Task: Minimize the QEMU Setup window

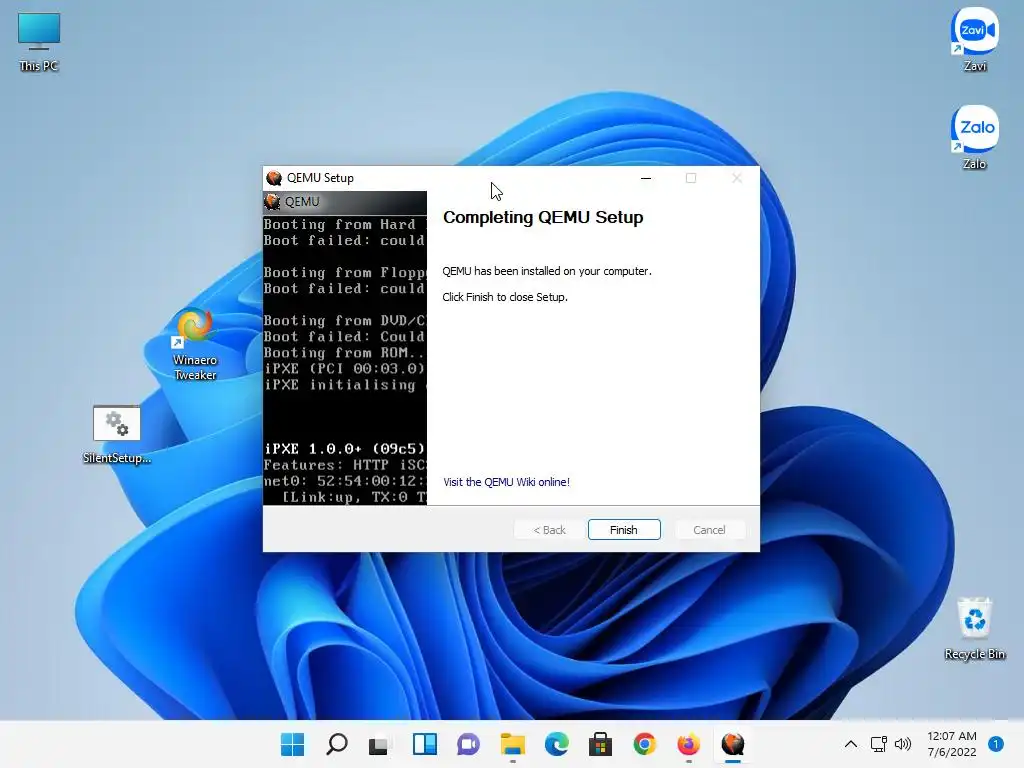Action: (x=646, y=178)
